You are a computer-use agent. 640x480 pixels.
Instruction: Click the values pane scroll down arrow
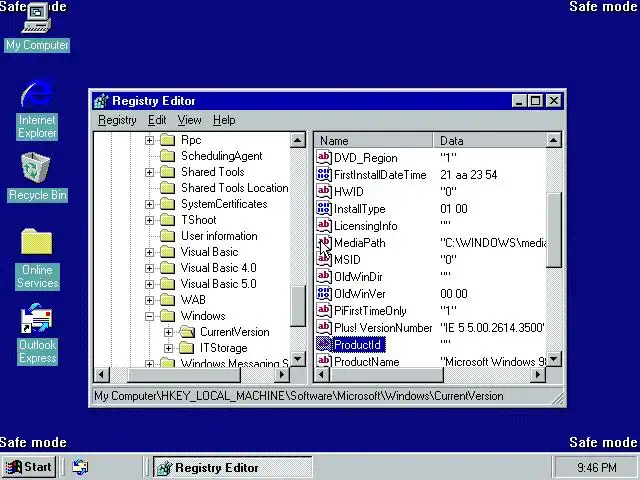pos(553,359)
